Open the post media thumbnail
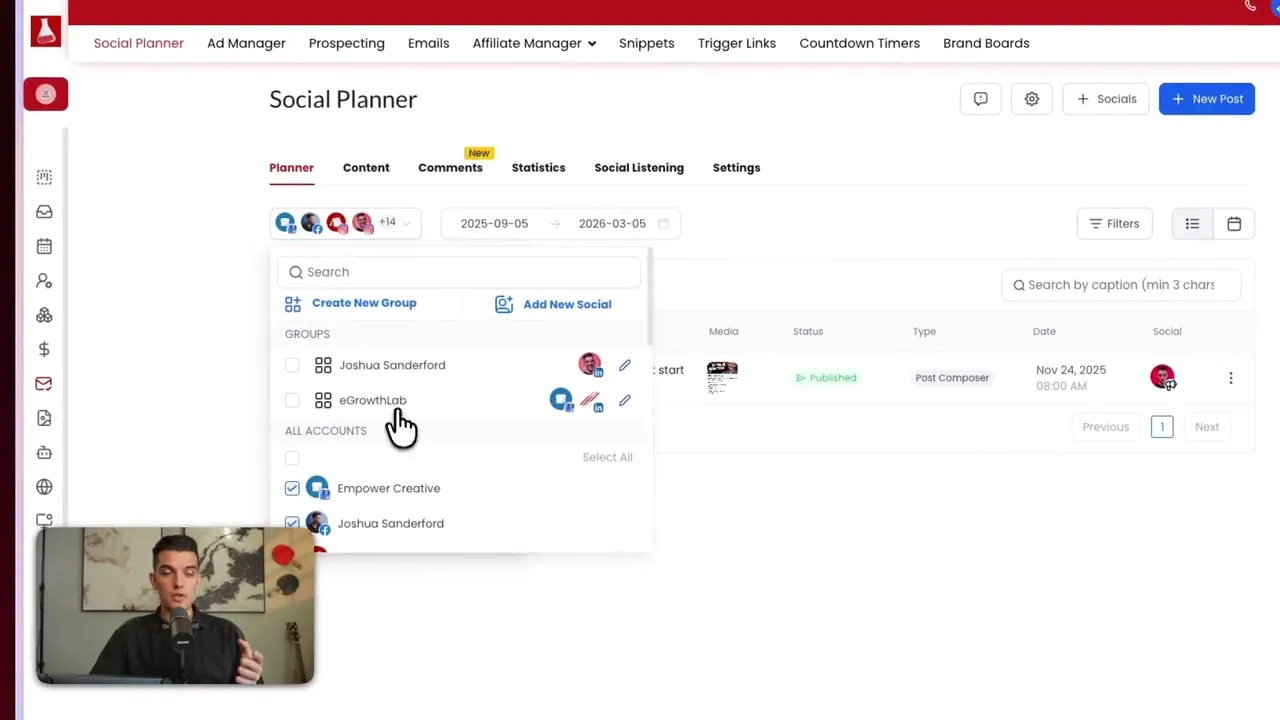Image resolution: width=1280 pixels, height=720 pixels. coord(722,377)
